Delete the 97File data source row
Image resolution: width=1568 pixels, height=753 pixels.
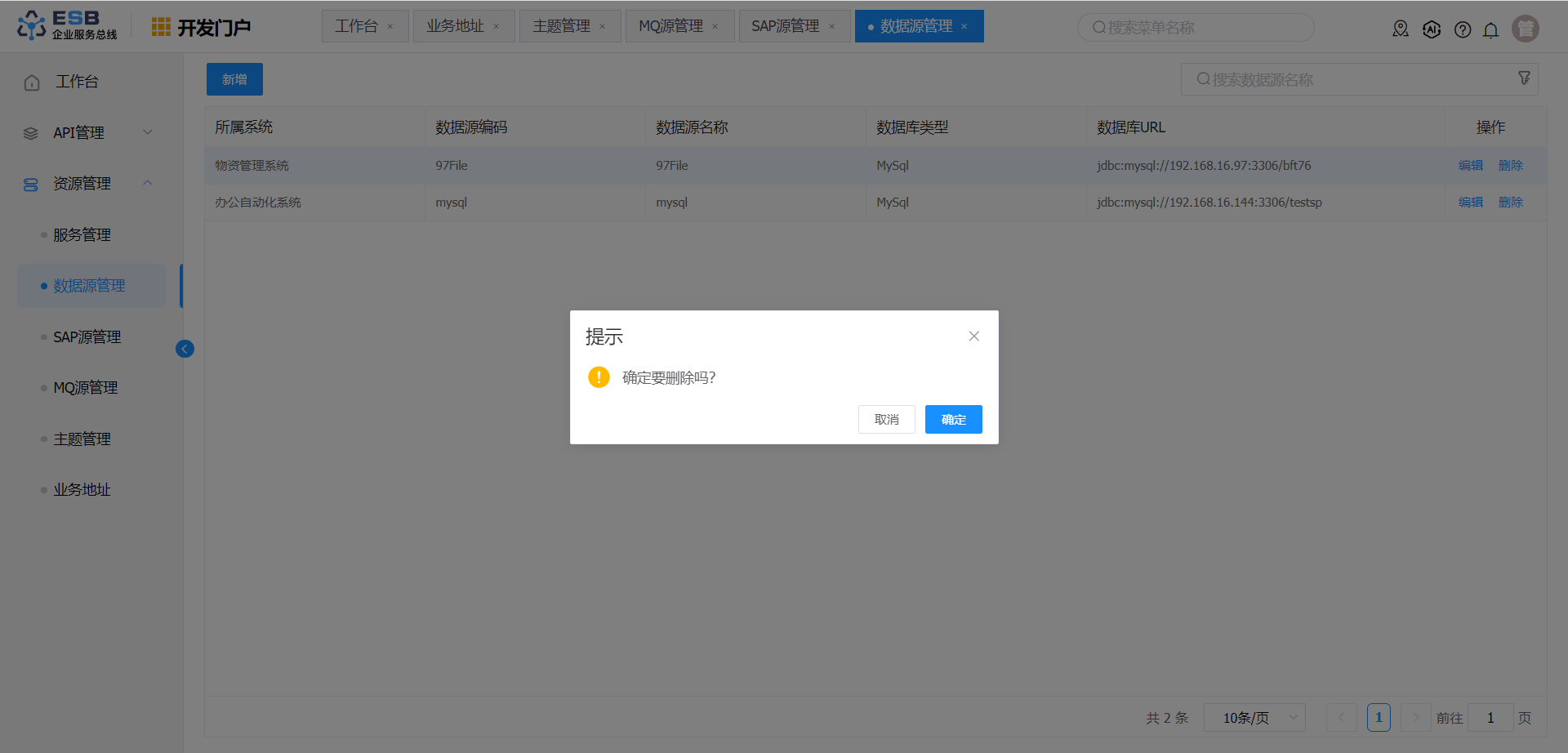click(1511, 166)
